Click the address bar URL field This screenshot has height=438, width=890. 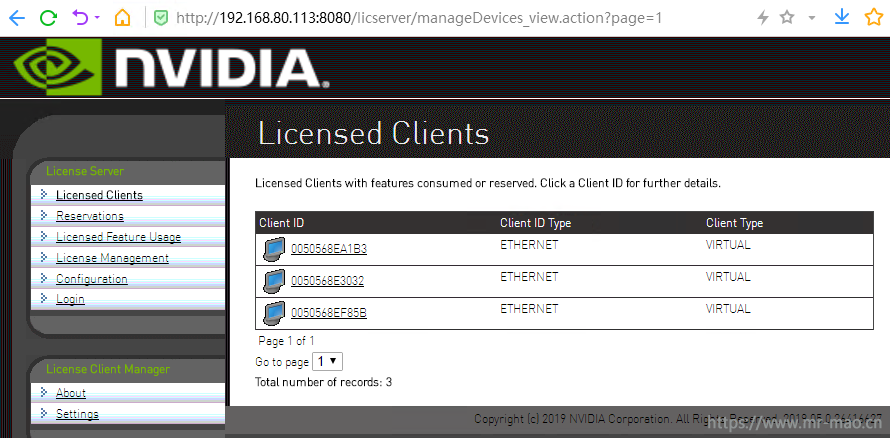coord(419,18)
